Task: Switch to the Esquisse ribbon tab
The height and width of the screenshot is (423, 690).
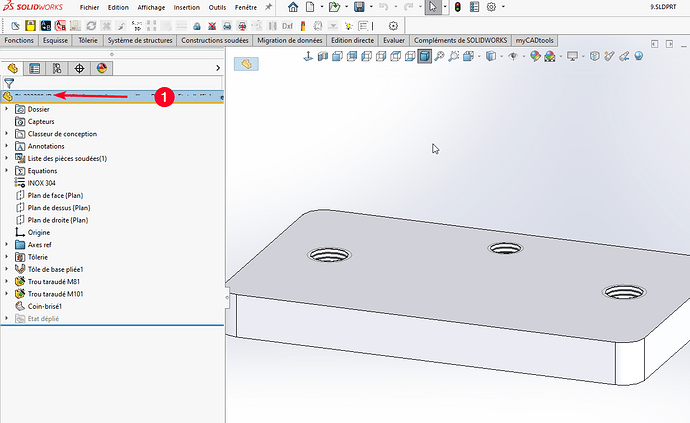Action: (55, 40)
